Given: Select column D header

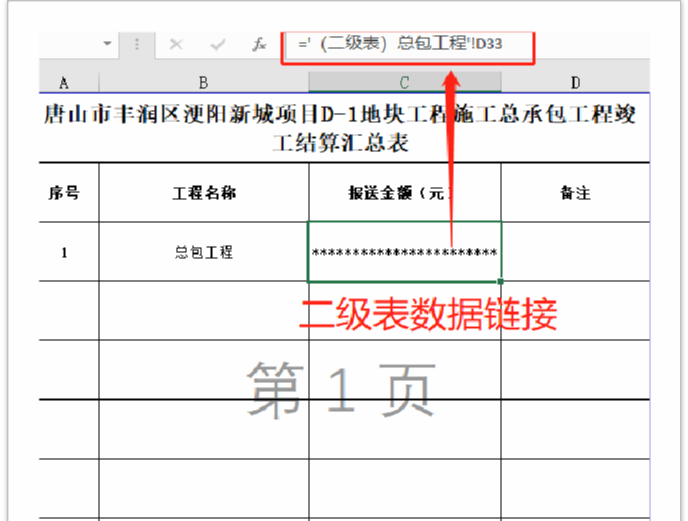Looking at the screenshot, I should tap(575, 83).
